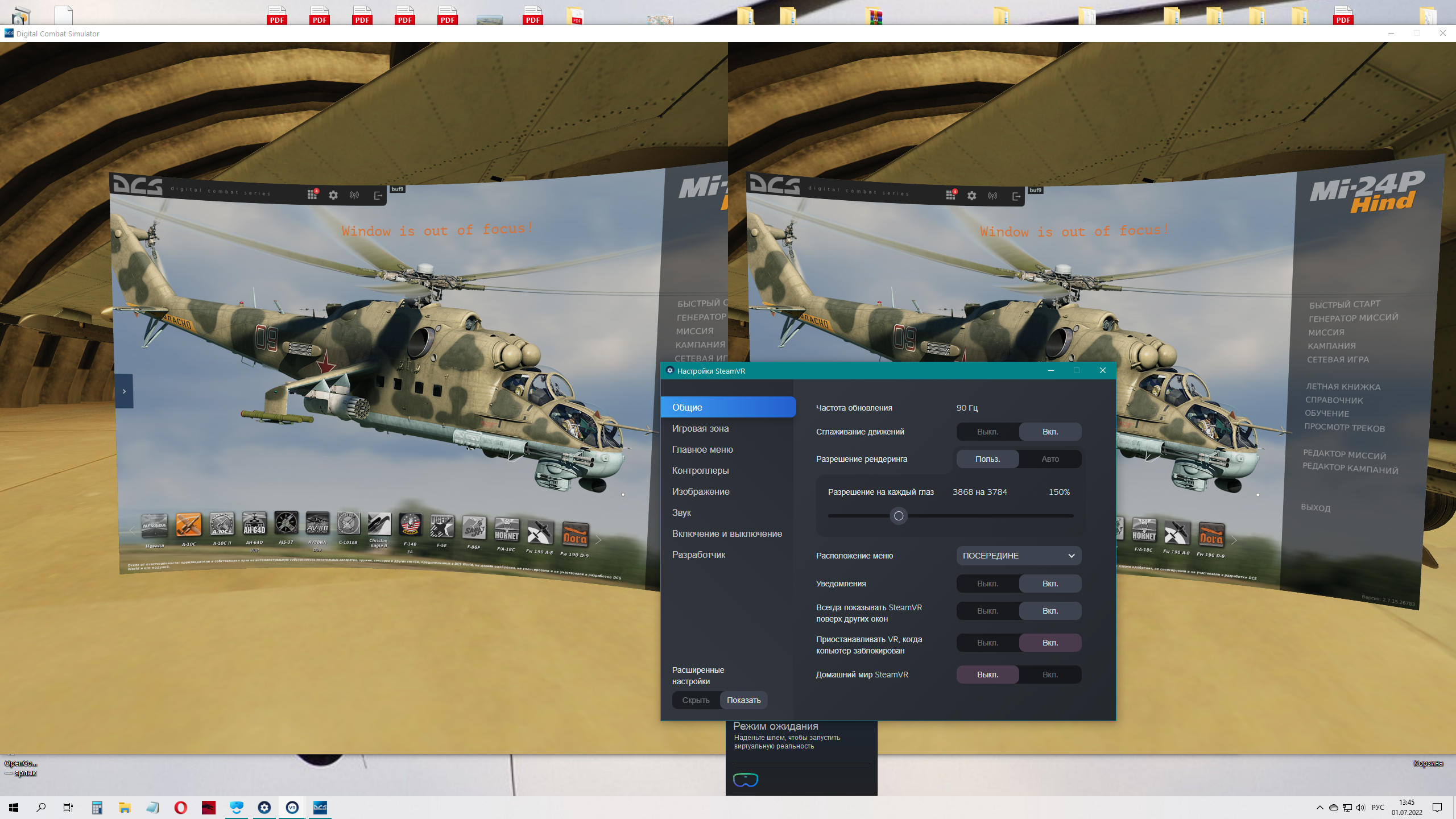Image resolution: width=1456 pixels, height=819 pixels.
Task: Turn Домашний мир SteamVR to Выкл.
Action: 987,675
